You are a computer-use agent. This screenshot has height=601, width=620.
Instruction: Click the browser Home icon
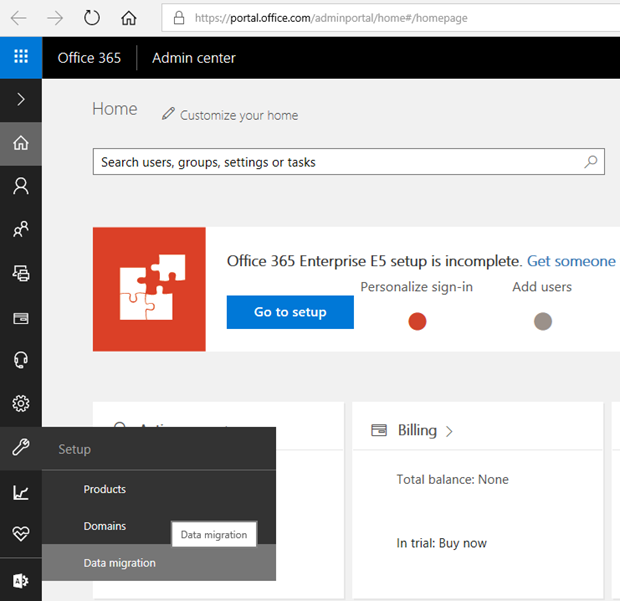129,18
